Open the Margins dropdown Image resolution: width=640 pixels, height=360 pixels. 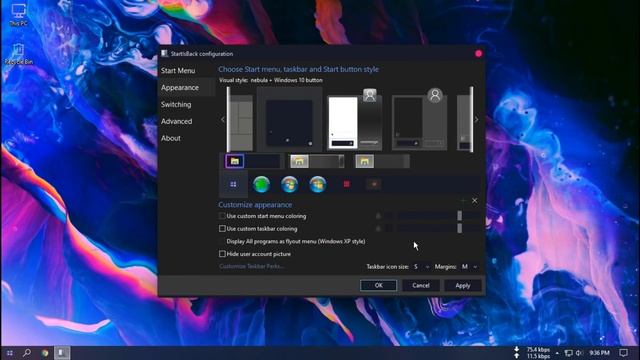pyautogui.click(x=469, y=267)
